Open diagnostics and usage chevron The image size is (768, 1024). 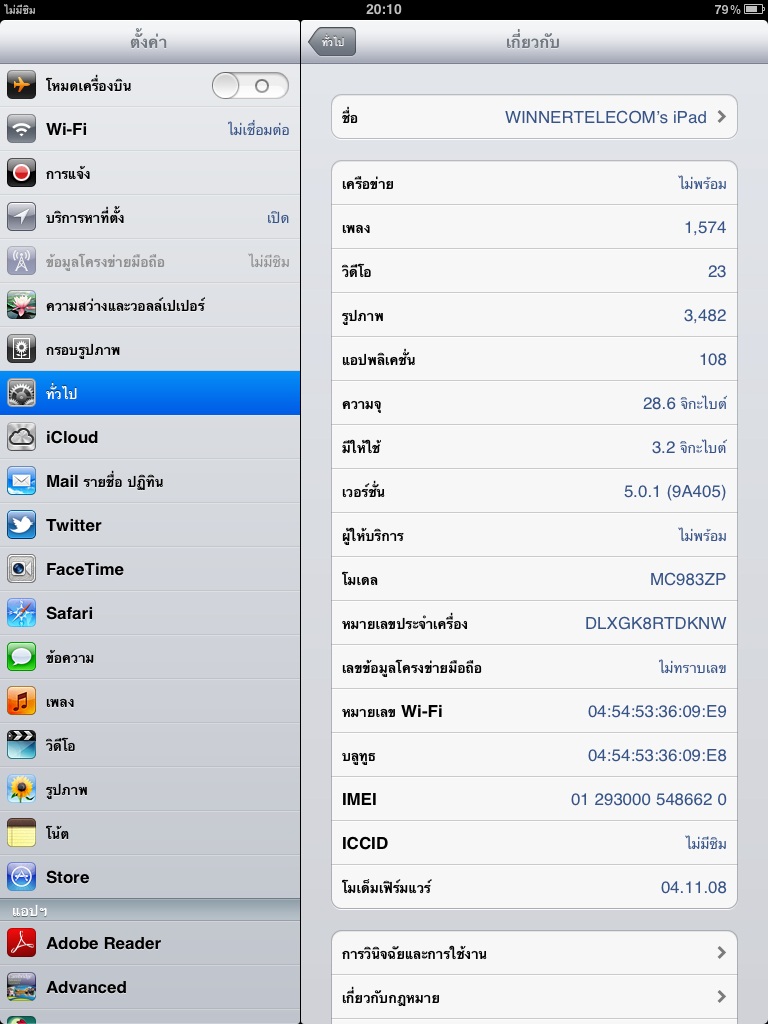(x=721, y=953)
